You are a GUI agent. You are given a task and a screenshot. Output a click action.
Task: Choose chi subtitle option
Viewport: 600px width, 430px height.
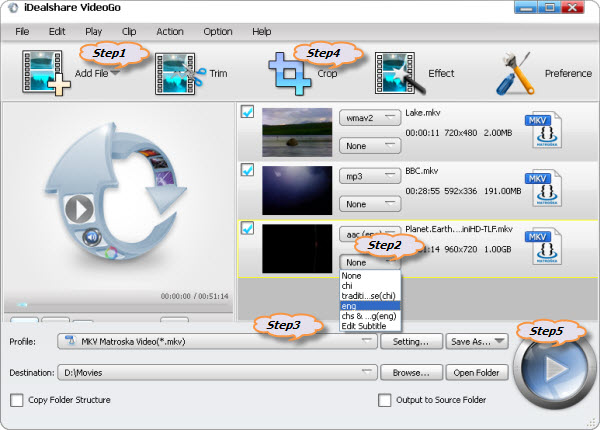370,286
